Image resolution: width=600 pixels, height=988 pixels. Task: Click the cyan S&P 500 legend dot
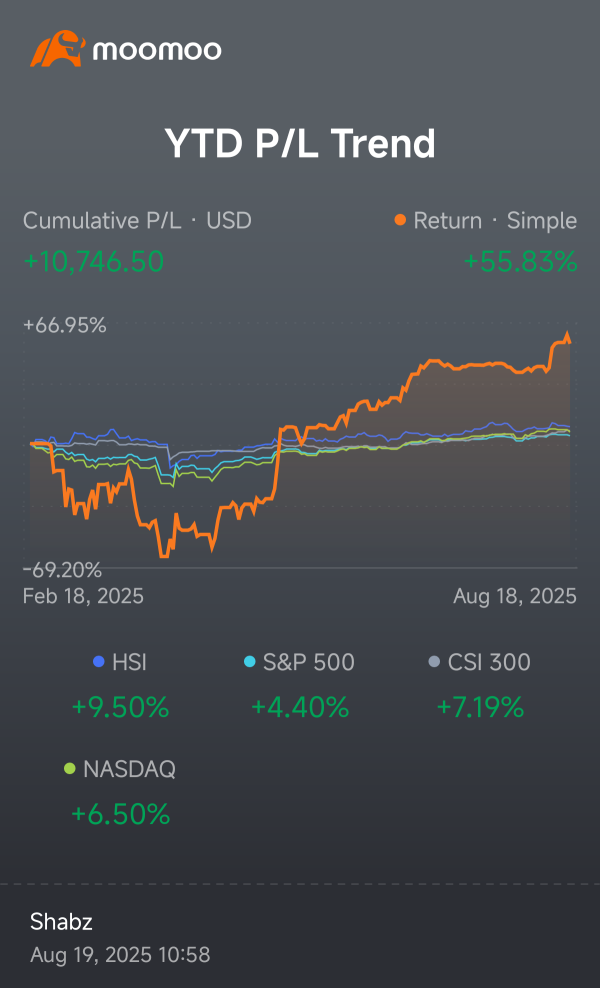pyautogui.click(x=250, y=662)
